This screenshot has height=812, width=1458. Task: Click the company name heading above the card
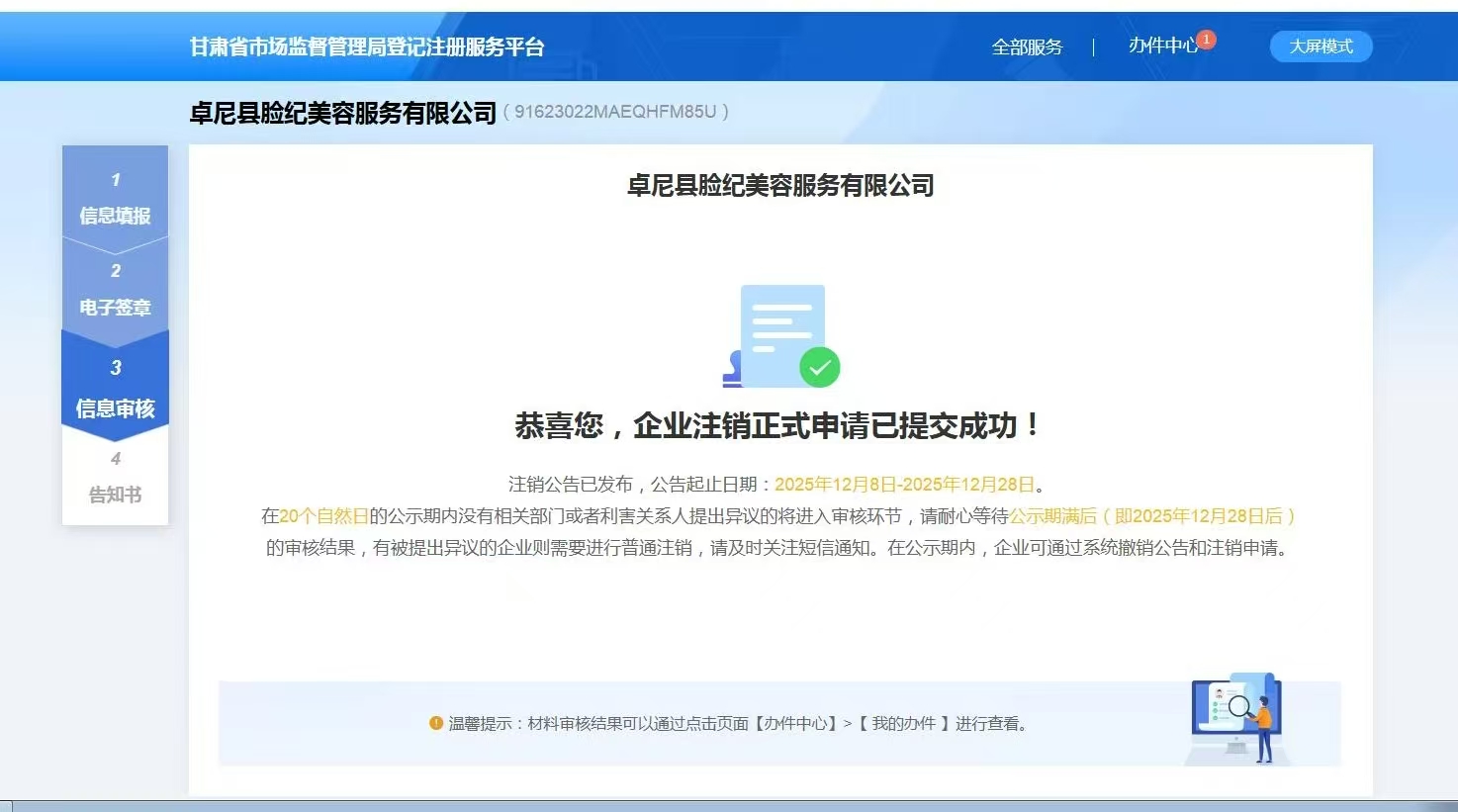342,113
